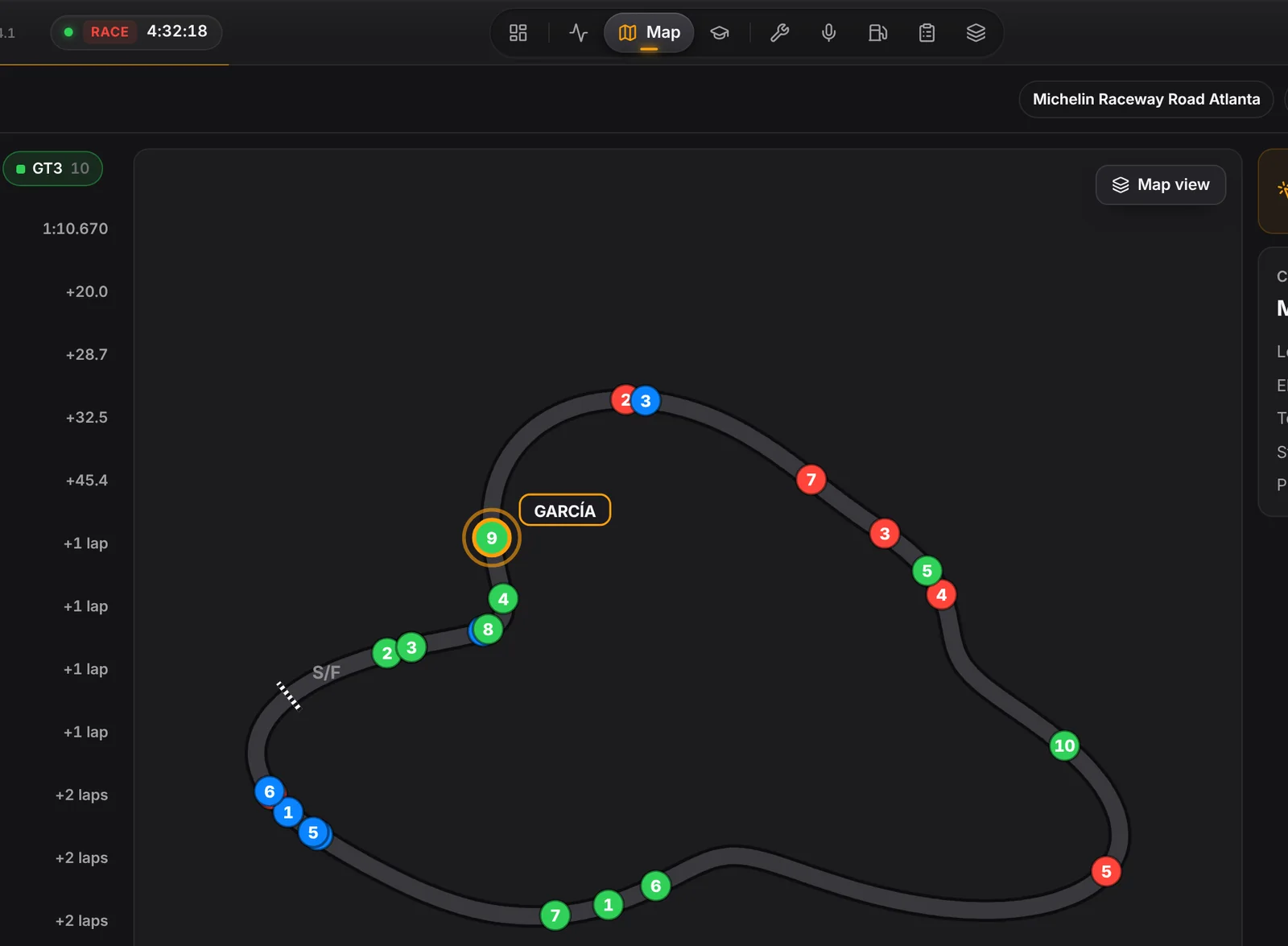
Task: Click the +28.7 gap entry
Action: pos(86,354)
